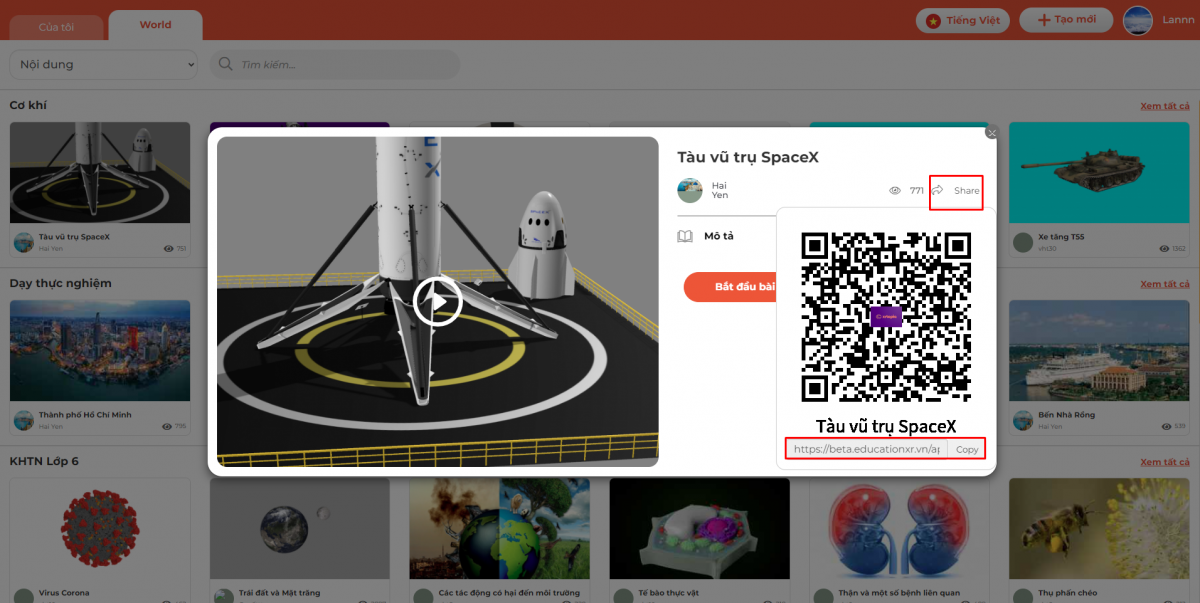Open the Thận và một số bệnh thumbnail

tap(899, 528)
